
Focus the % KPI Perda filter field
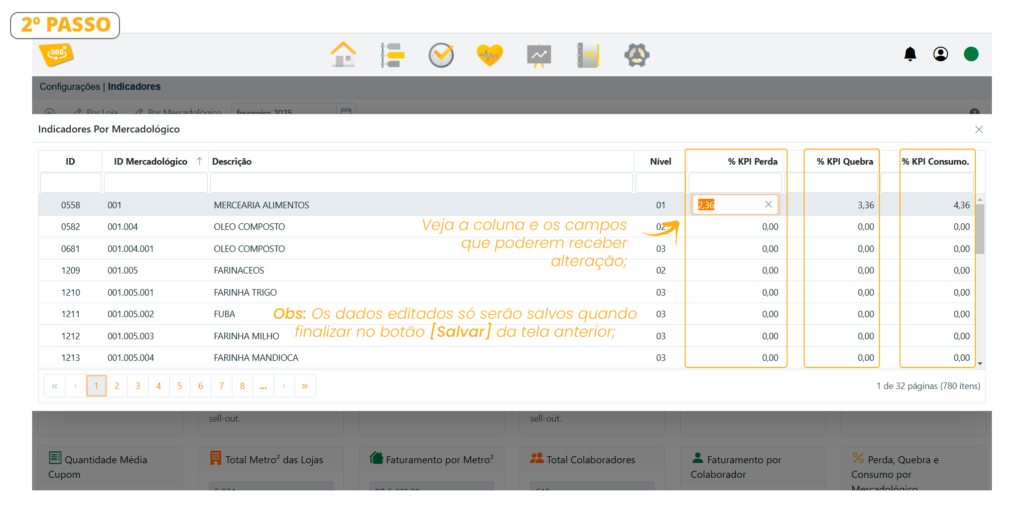pyautogui.click(x=735, y=183)
